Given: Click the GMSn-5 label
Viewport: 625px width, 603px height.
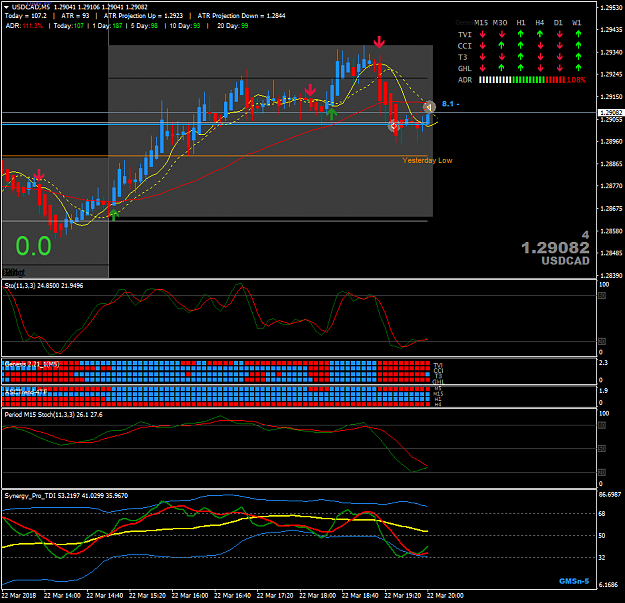Looking at the screenshot, I should coord(574,581).
